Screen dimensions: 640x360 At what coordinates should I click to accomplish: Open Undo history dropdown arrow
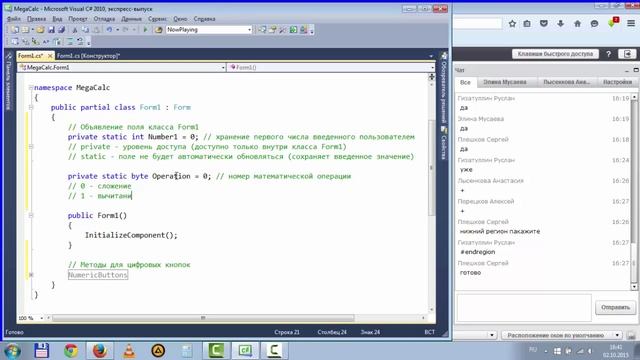[118, 30]
